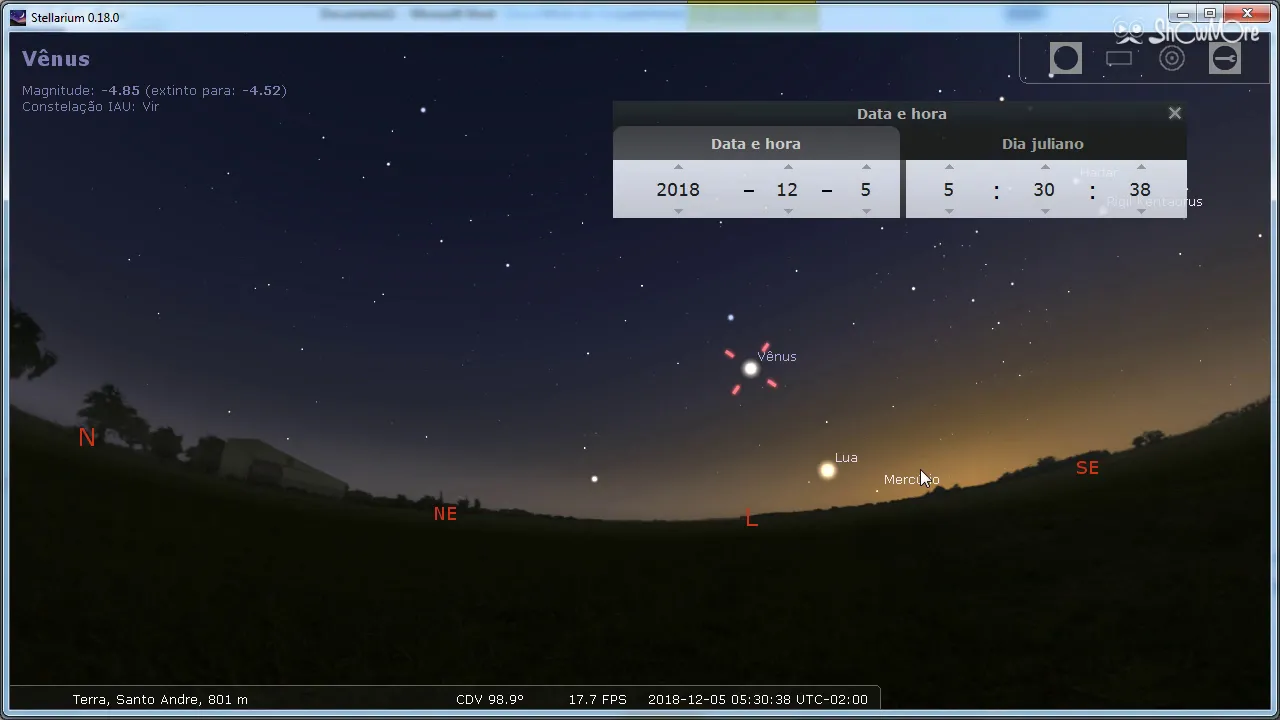1280x720 pixels.
Task: Decrease the day value with down arrow
Action: tap(866, 211)
